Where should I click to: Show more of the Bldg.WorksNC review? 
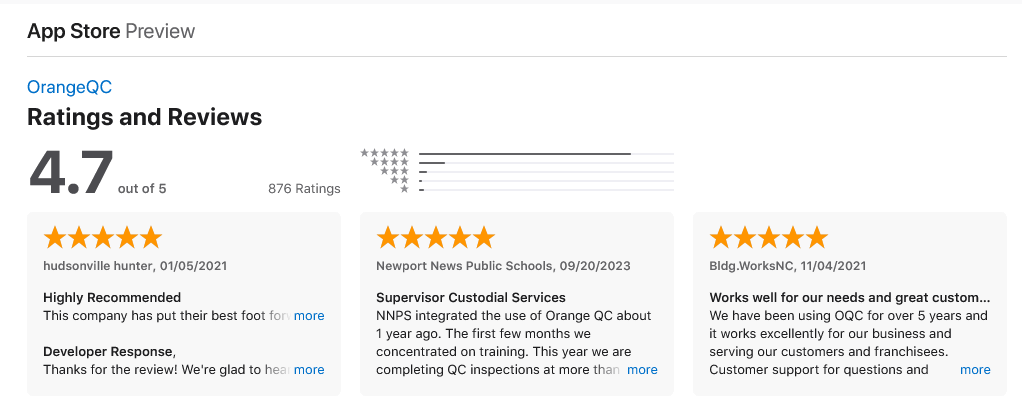click(975, 370)
